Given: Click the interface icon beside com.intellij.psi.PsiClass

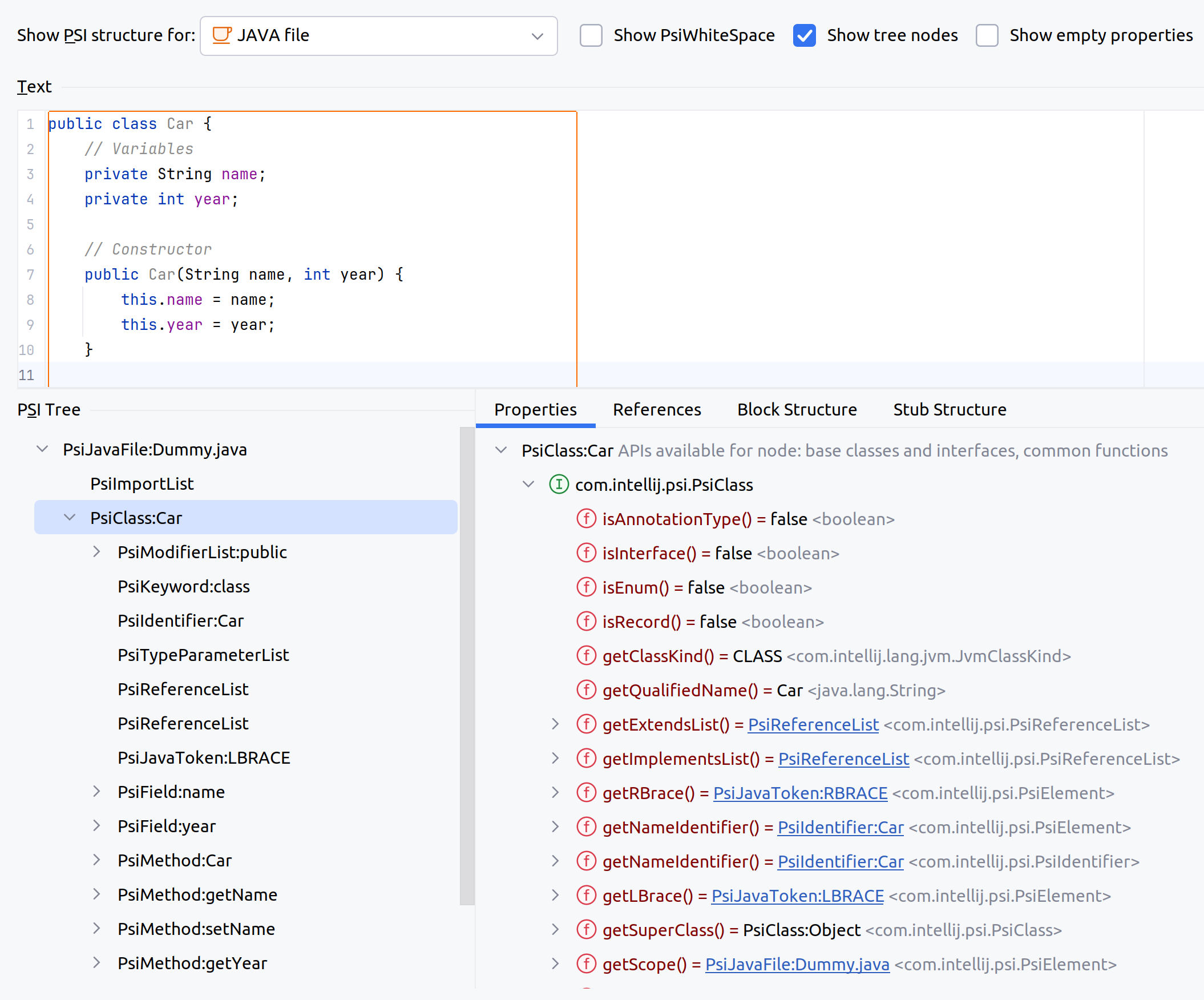Looking at the screenshot, I should coord(559,485).
